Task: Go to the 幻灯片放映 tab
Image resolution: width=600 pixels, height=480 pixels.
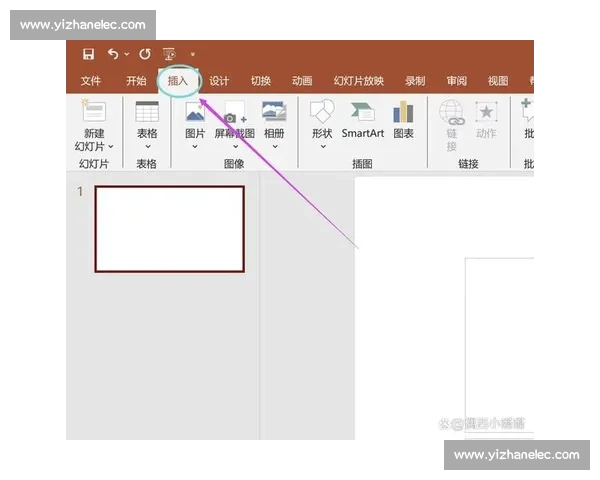Action: (358, 81)
